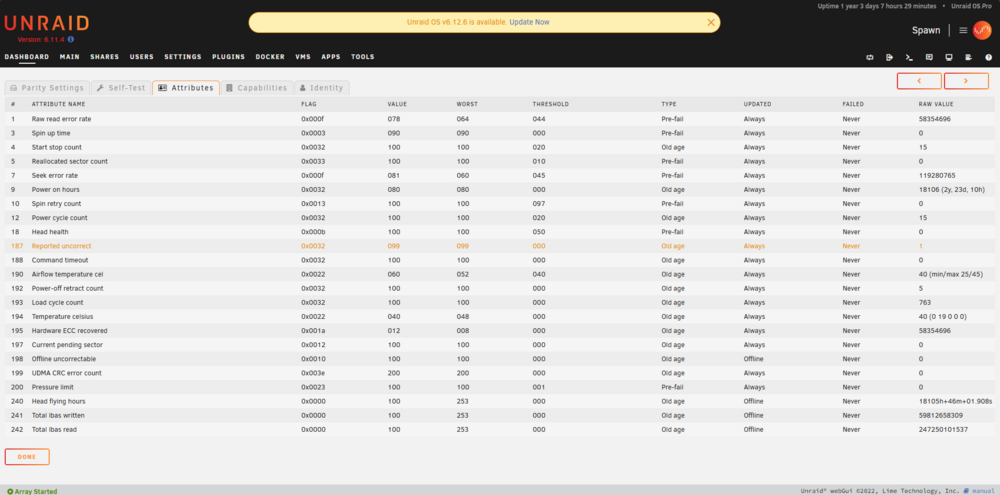Click the 'Seek error rate' attribute
The width and height of the screenshot is (1000, 495).
54,175
